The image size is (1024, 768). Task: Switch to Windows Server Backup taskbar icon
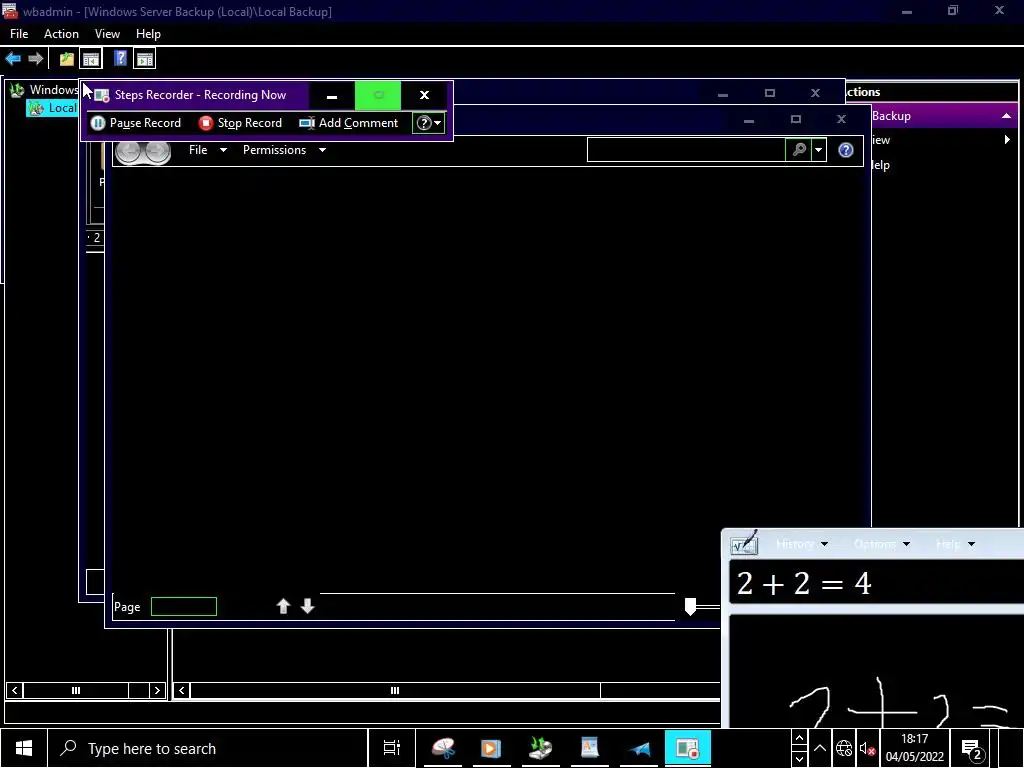[x=540, y=748]
